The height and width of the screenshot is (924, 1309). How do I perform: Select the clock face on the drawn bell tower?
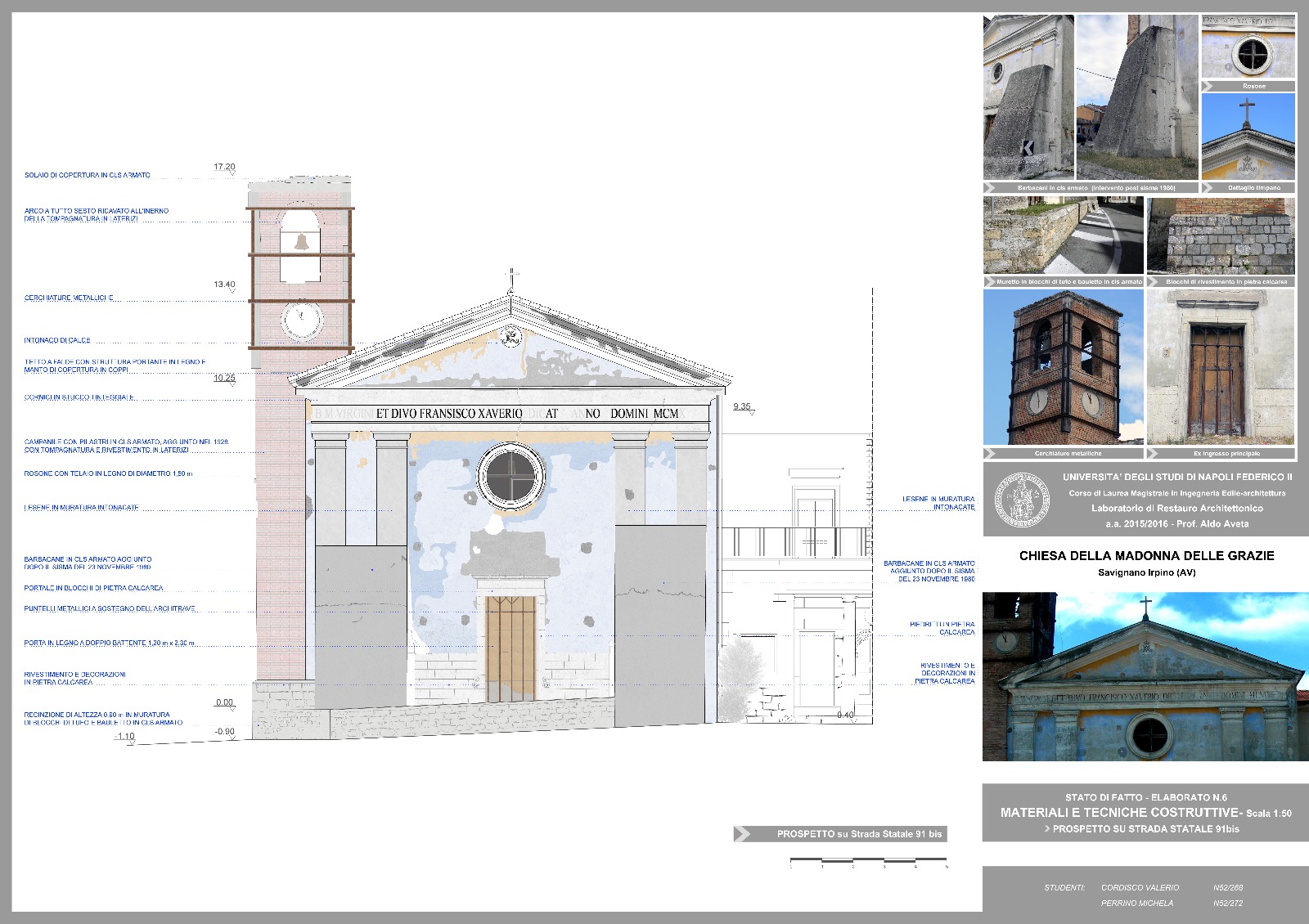tap(302, 319)
